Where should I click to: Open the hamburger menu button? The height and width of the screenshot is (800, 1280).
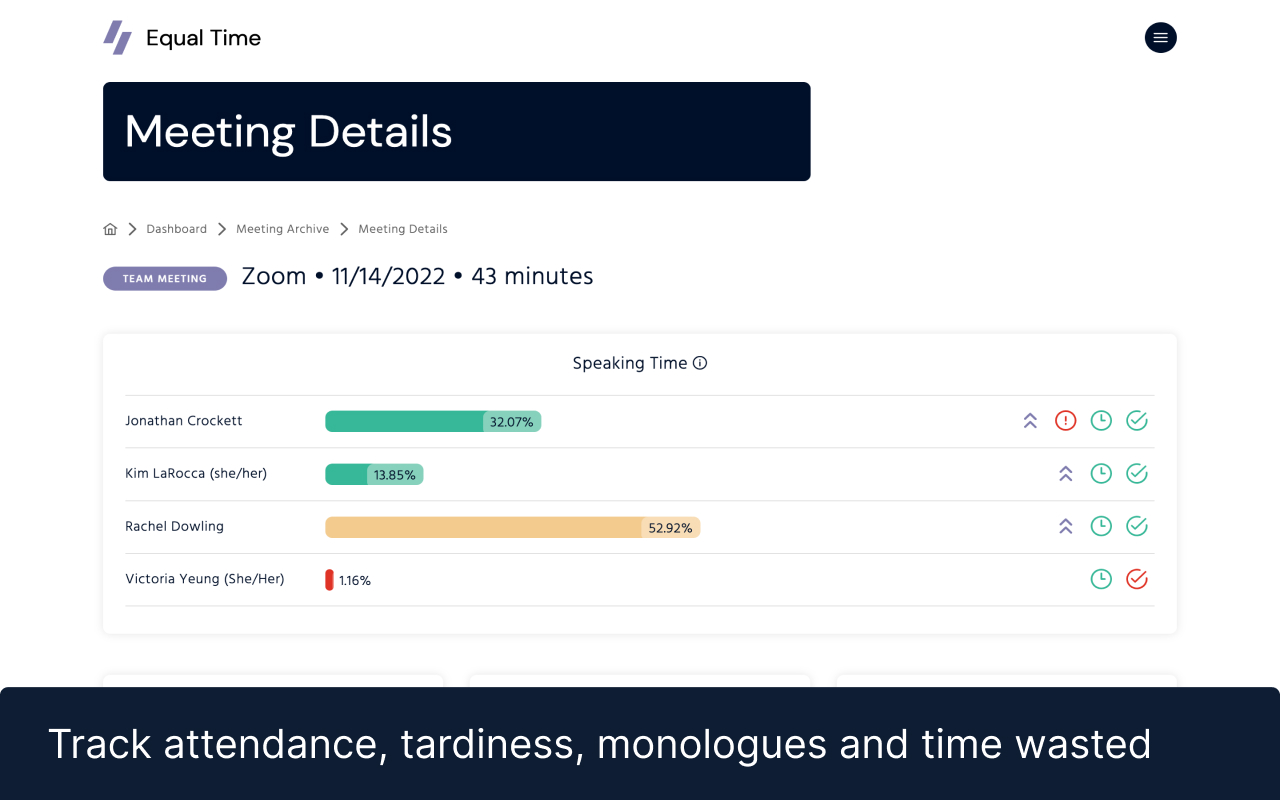(x=1160, y=38)
